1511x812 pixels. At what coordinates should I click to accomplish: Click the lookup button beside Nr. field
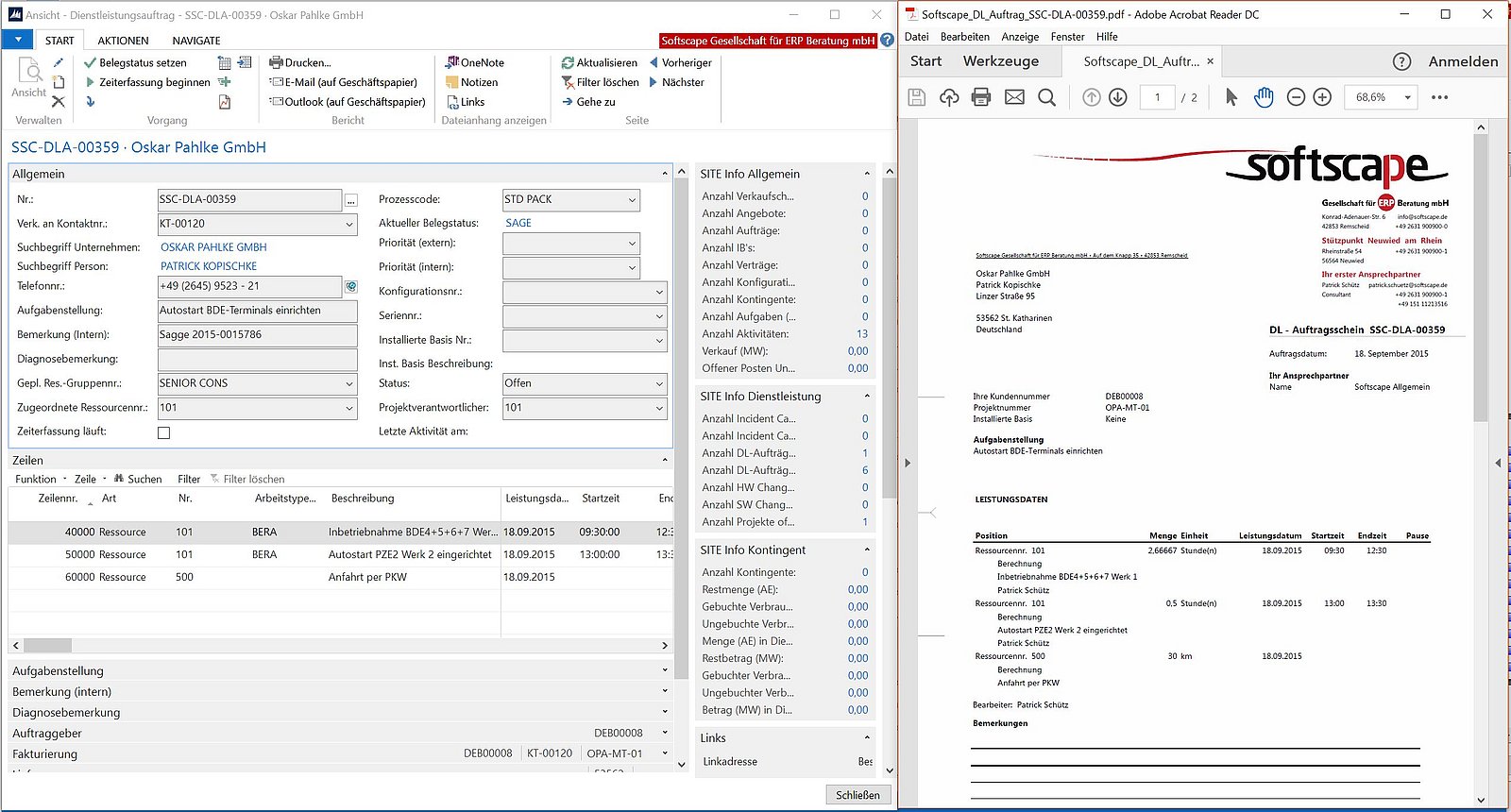tap(351, 200)
